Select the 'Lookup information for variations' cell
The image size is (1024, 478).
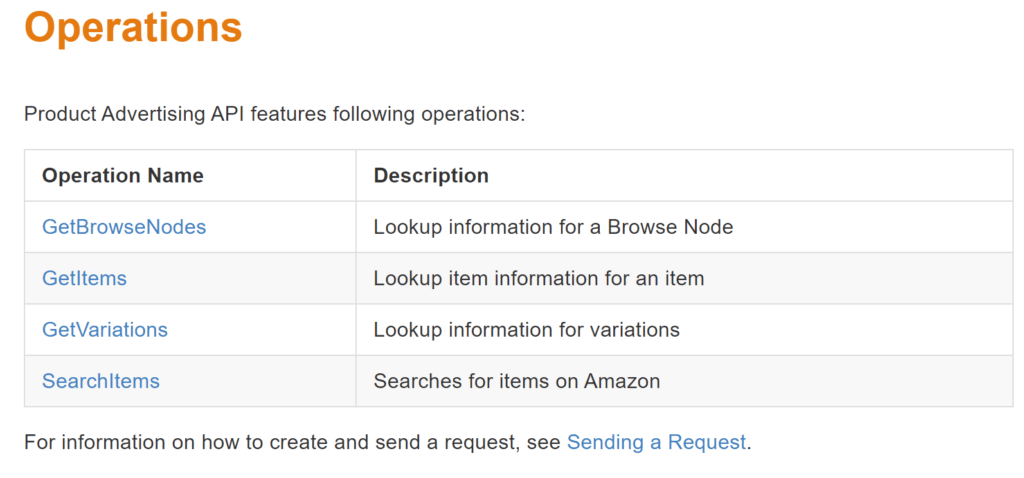point(684,329)
